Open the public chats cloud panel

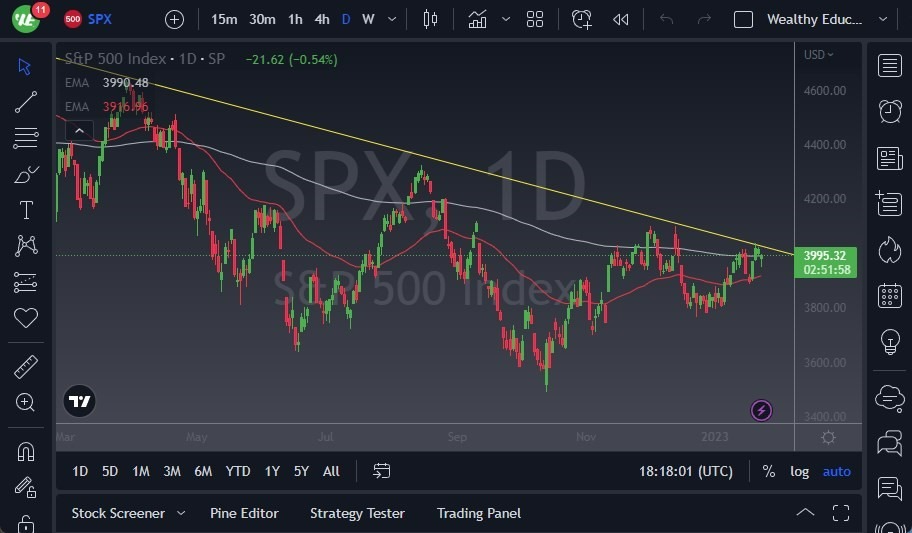890,397
